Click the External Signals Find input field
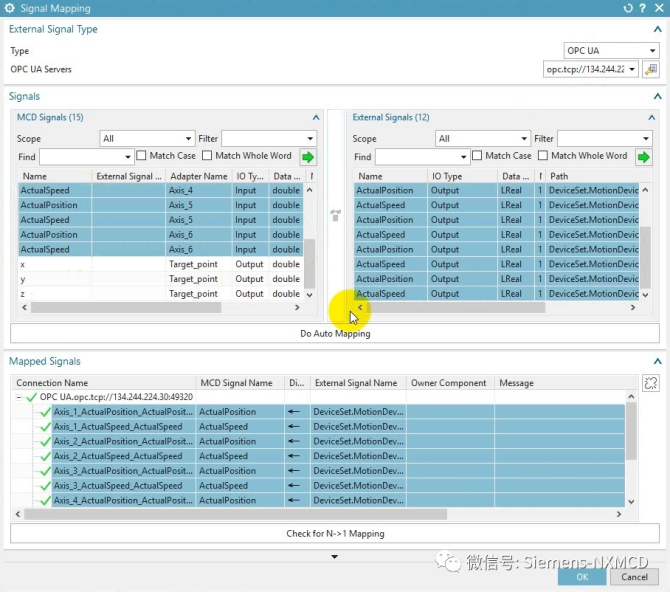The height and width of the screenshot is (592, 670). click(x=417, y=157)
